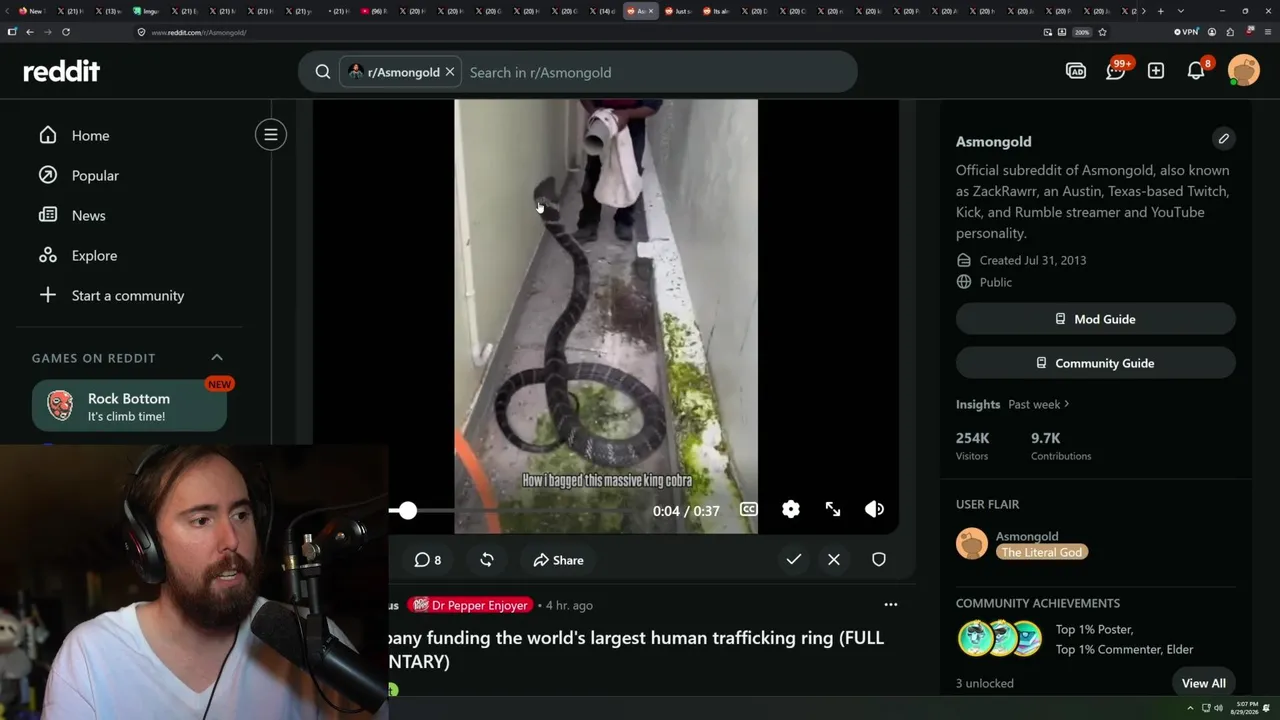Viewport: 1280px width, 720px height.
Task: Click the browser address bar URL
Action: tap(198, 32)
